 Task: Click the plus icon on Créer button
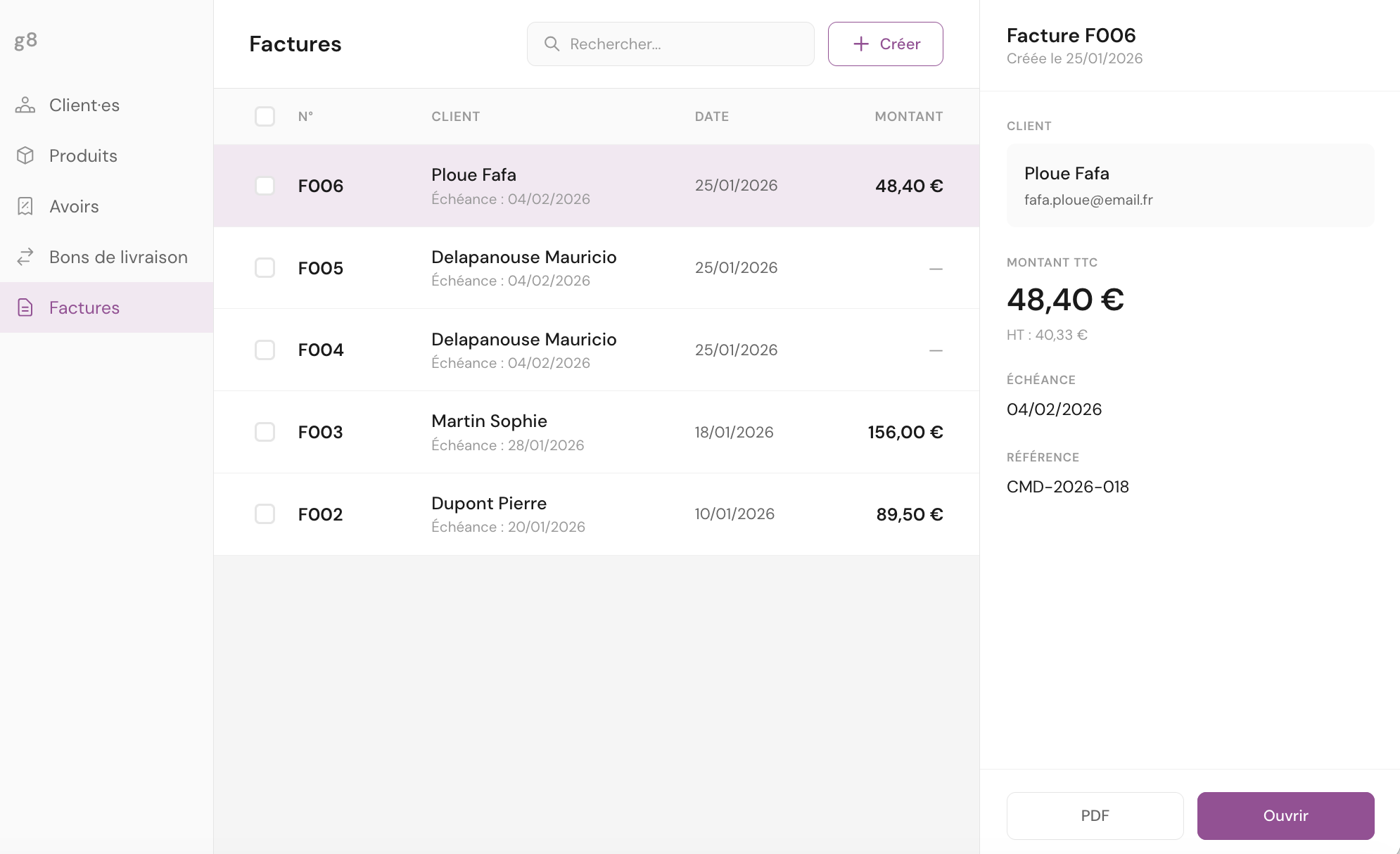(x=860, y=44)
